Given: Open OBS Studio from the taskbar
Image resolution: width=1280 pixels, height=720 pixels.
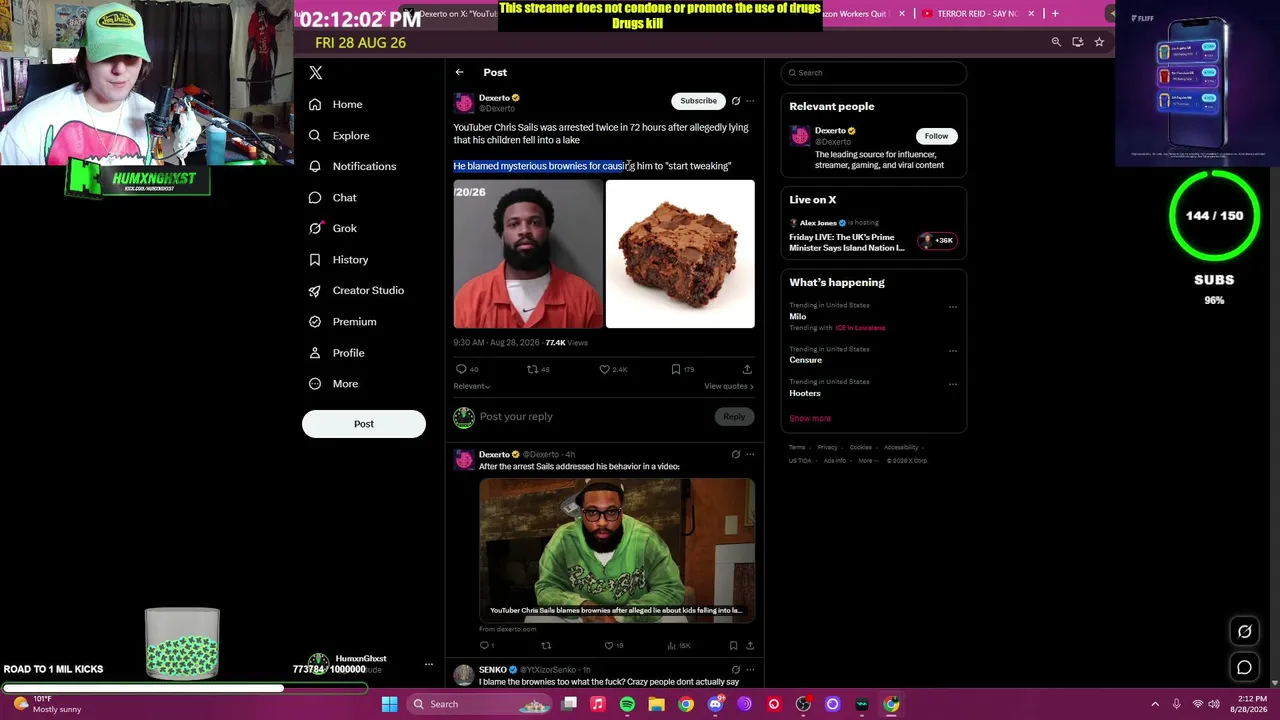Looking at the screenshot, I should (803, 704).
